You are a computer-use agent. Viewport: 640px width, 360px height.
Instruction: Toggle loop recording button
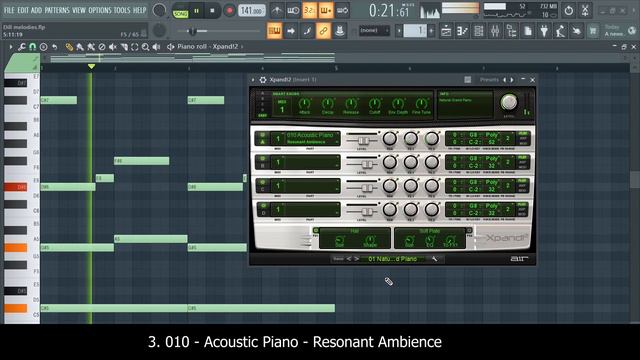tap(342, 11)
